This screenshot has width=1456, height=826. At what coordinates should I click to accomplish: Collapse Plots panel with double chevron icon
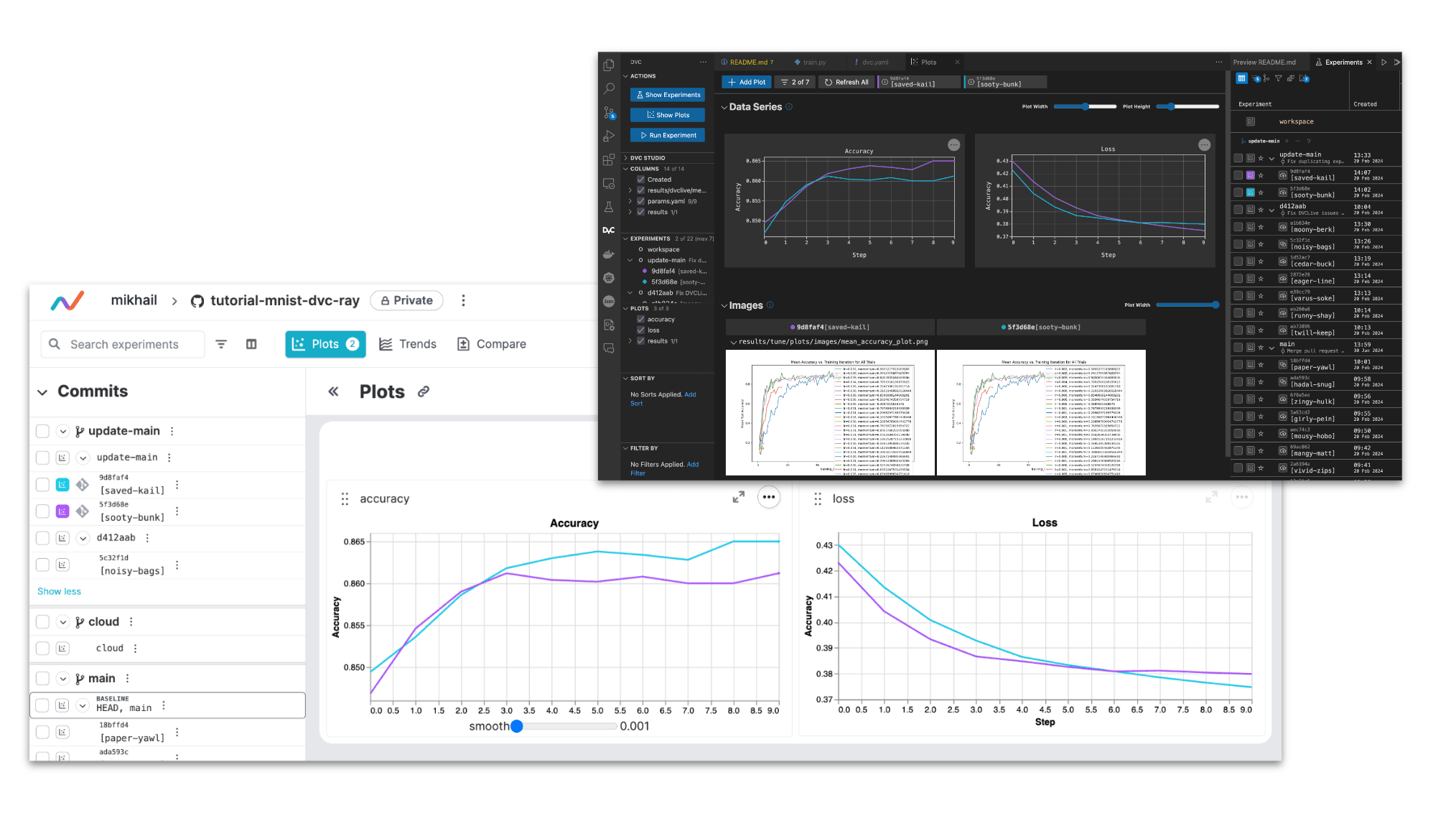coord(333,391)
